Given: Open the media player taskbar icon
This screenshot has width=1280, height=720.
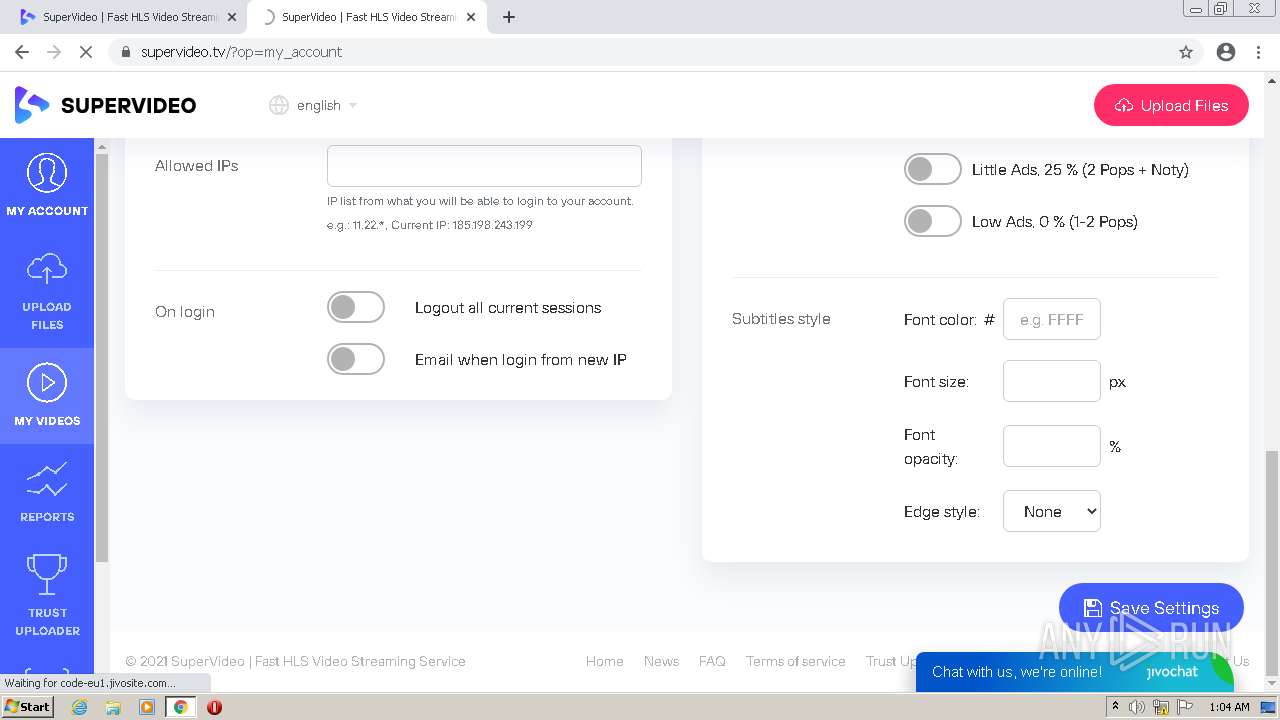Looking at the screenshot, I should (x=147, y=707).
